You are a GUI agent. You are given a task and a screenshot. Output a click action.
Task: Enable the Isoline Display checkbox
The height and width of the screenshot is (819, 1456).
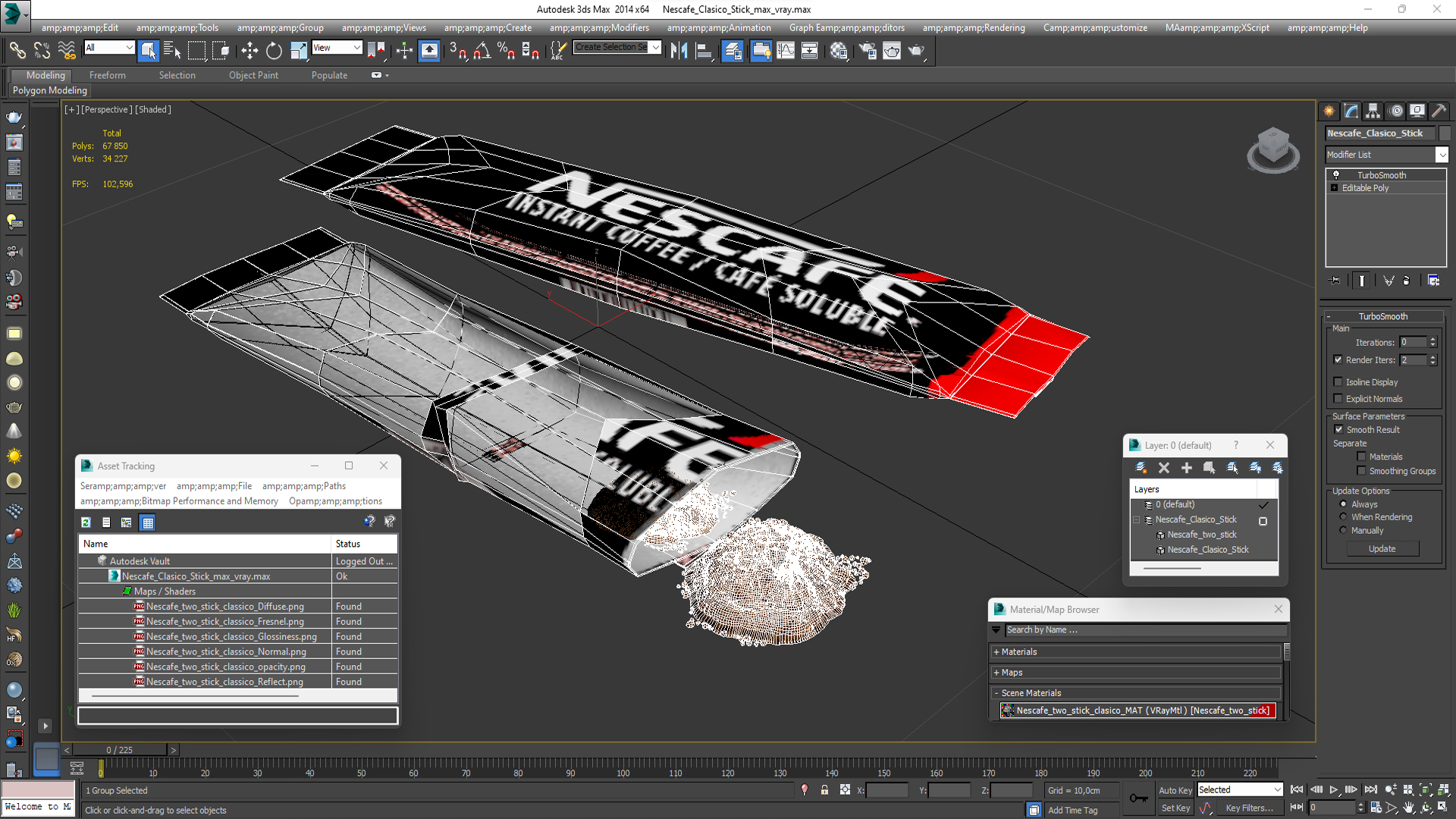[x=1338, y=382]
